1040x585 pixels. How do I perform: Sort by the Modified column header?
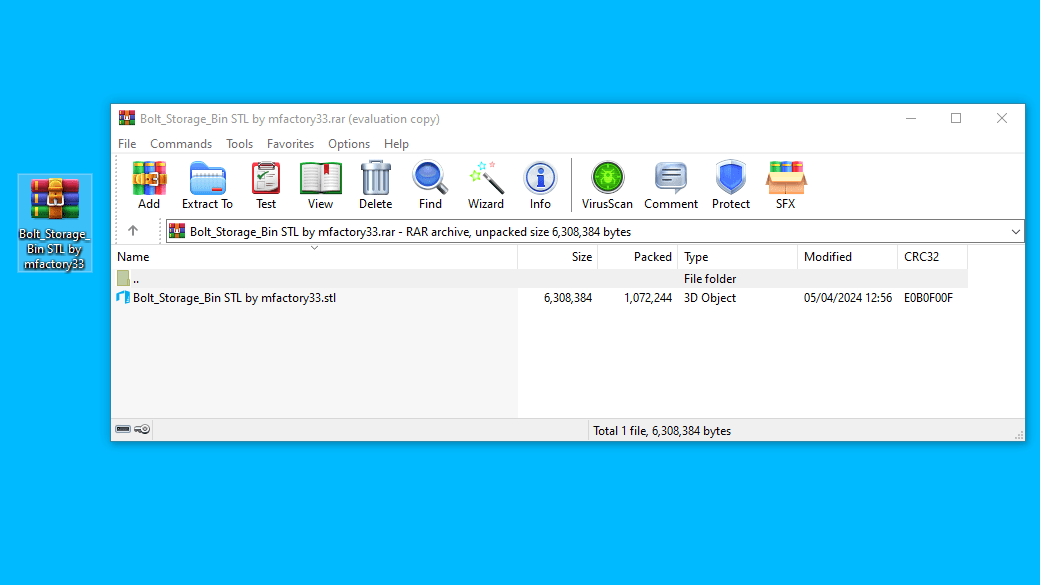[847, 257]
